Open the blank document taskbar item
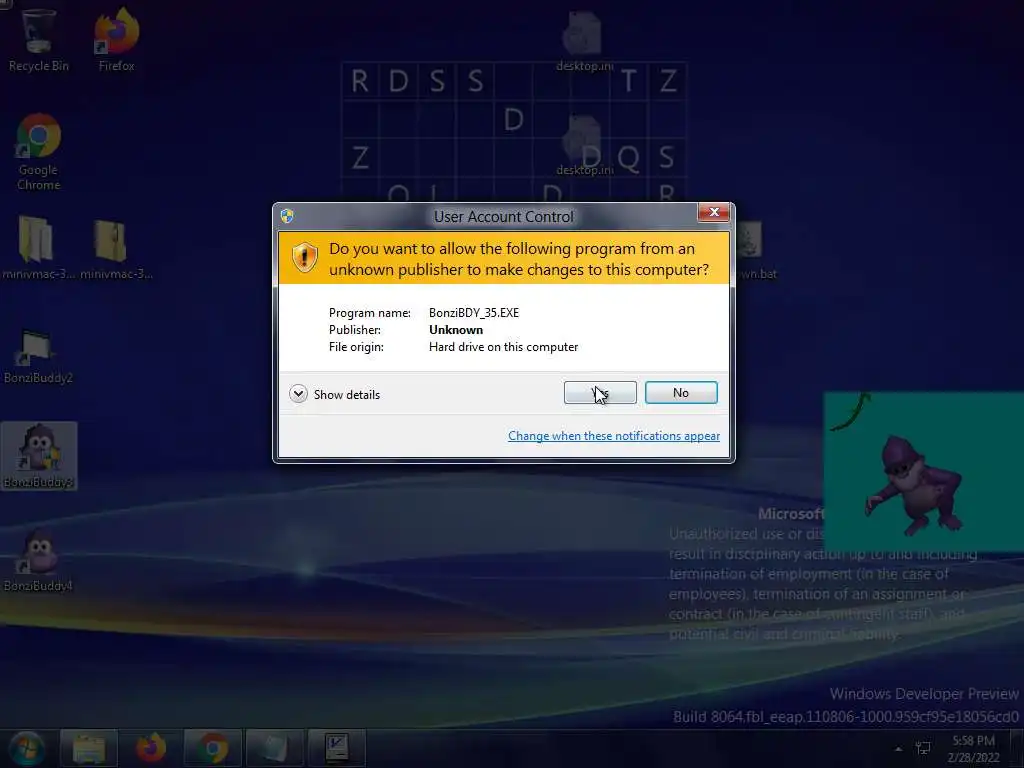Screen dimensions: 1024x768 pos(274,748)
